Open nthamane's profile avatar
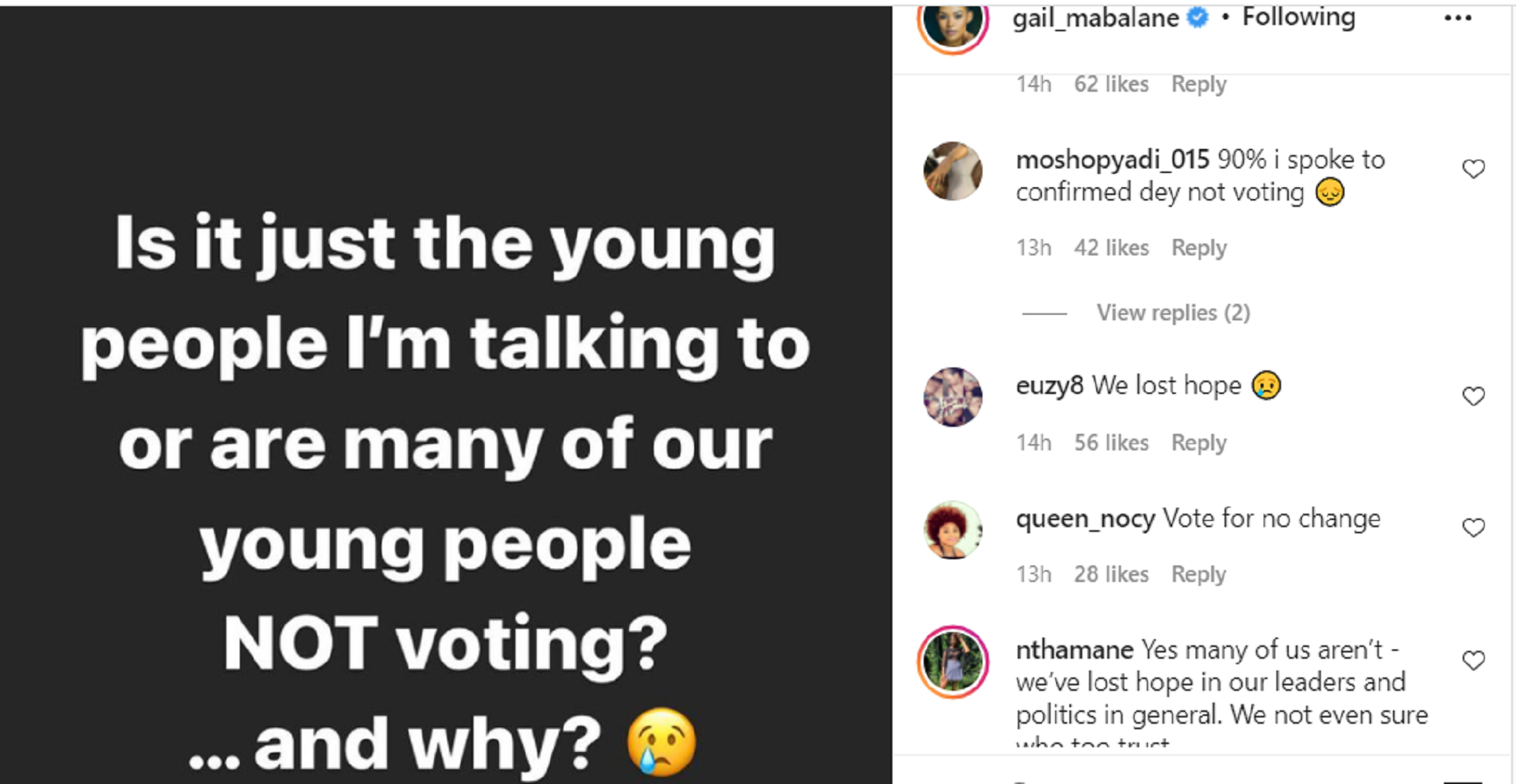Image resolution: width=1516 pixels, height=784 pixels. point(953,662)
